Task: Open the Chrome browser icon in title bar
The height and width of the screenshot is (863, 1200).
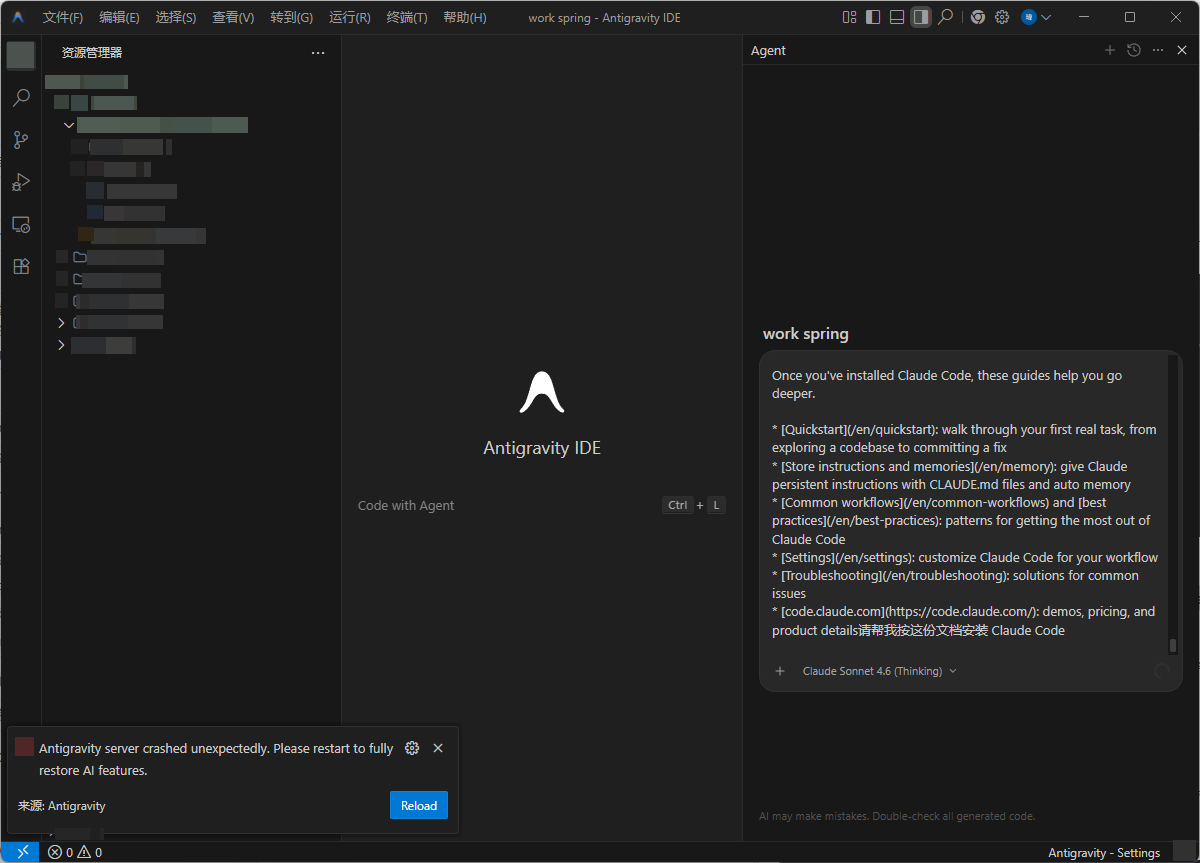Action: click(x=977, y=17)
